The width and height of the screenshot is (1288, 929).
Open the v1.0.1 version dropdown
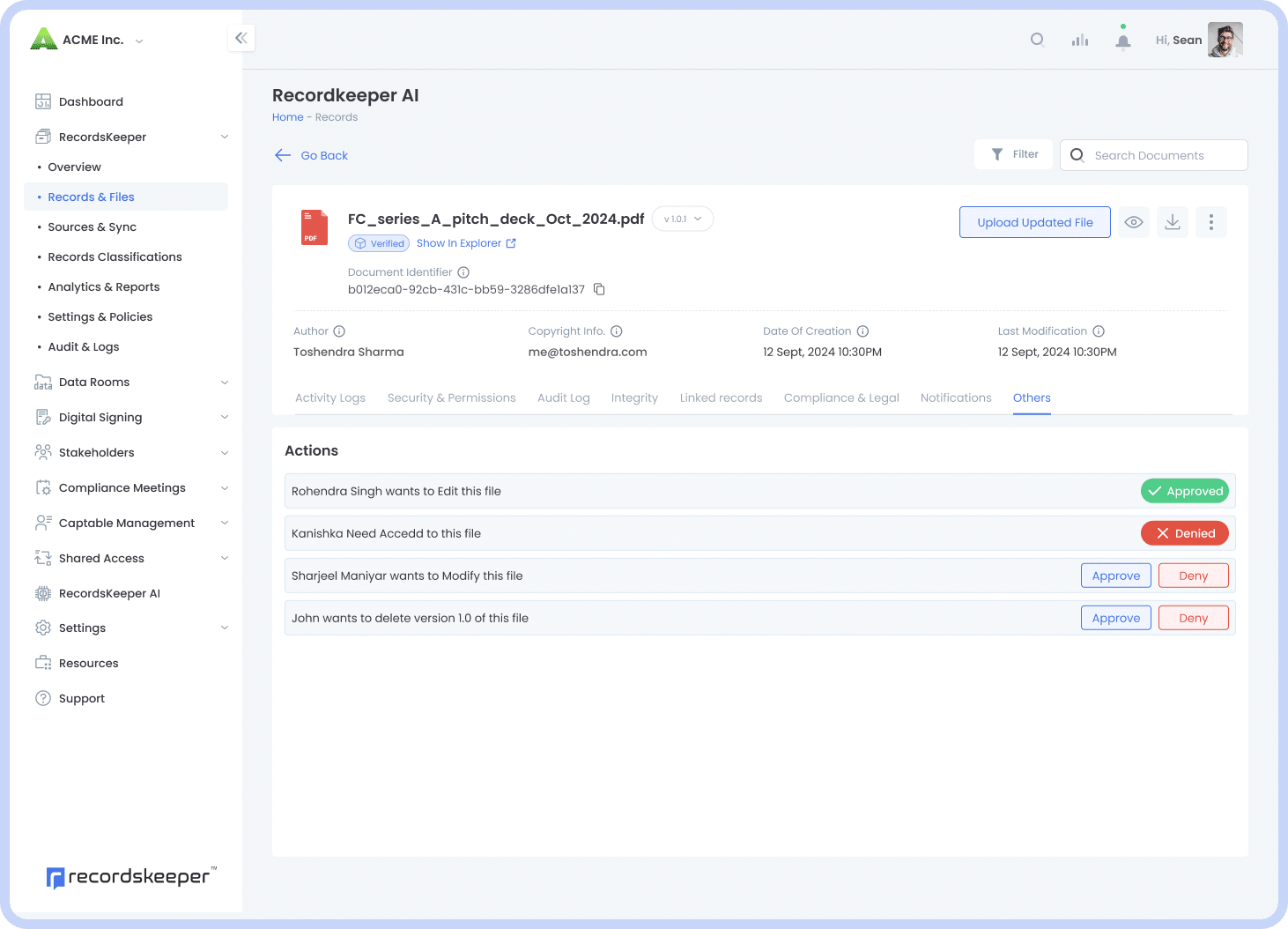point(683,219)
